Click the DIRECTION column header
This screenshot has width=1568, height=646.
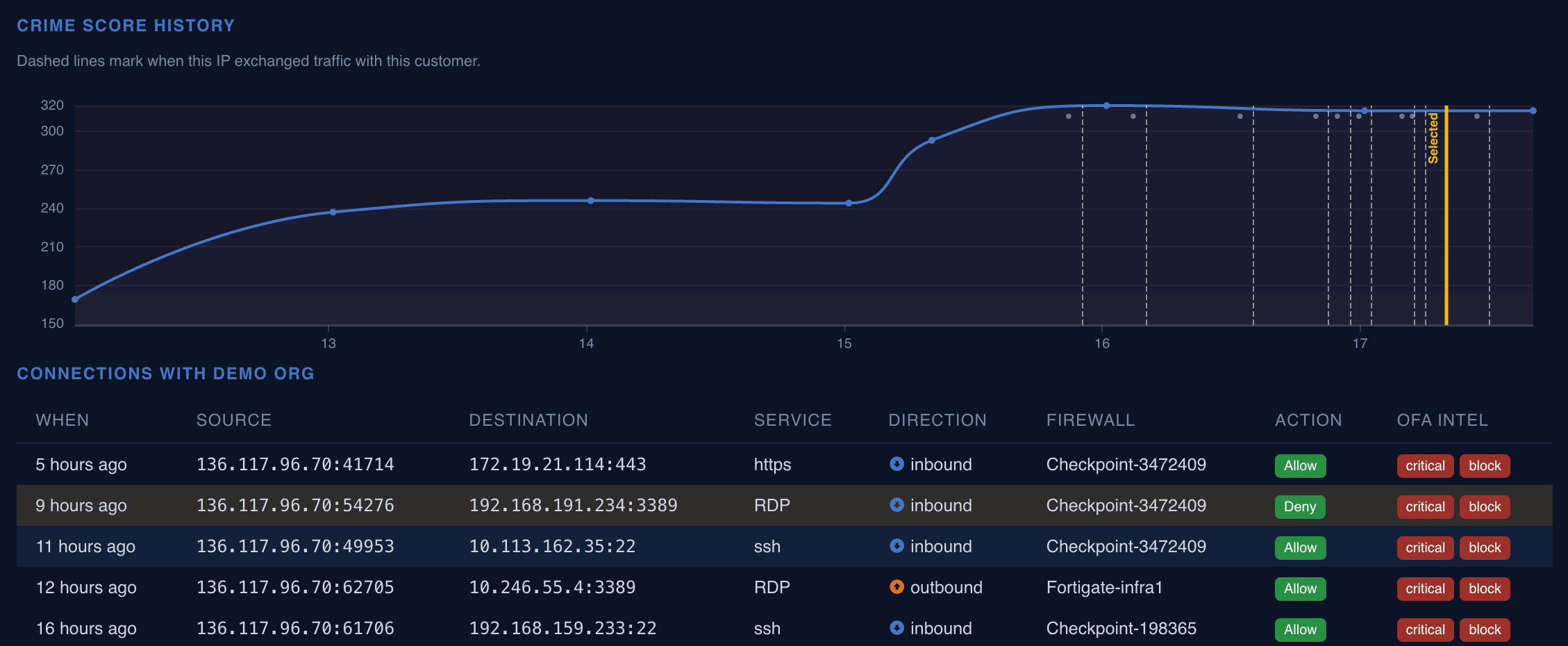[937, 420]
